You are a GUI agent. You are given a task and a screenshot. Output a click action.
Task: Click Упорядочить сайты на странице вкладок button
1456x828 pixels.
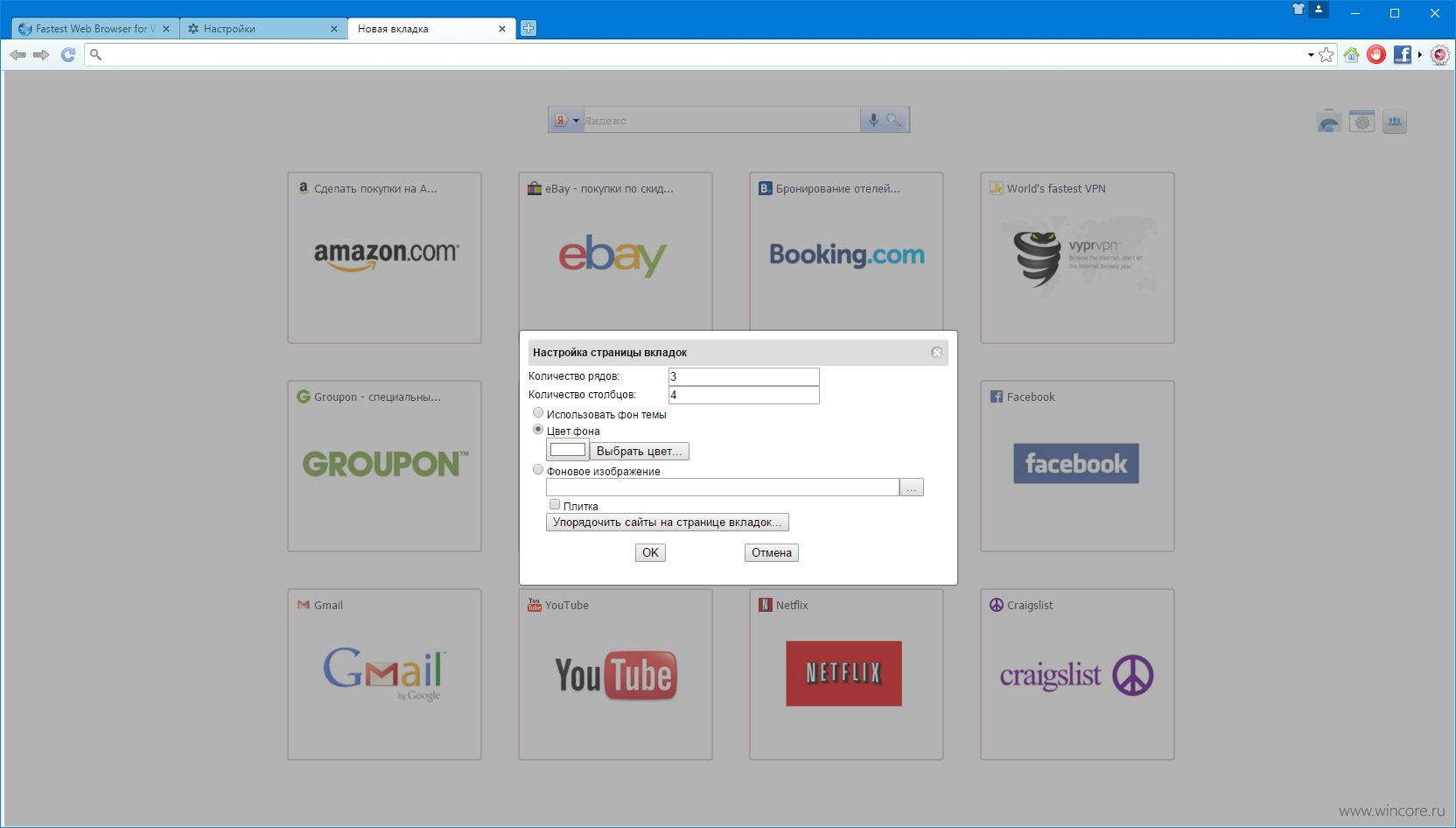pyautogui.click(x=668, y=523)
